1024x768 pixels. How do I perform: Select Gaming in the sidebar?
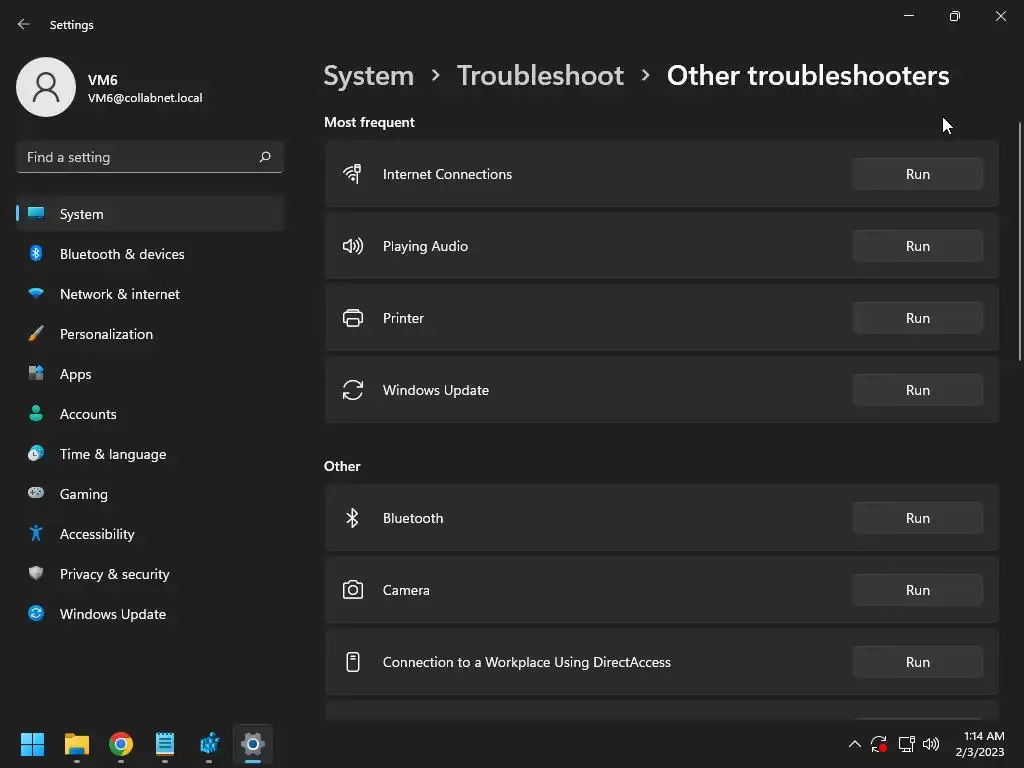[150, 494]
